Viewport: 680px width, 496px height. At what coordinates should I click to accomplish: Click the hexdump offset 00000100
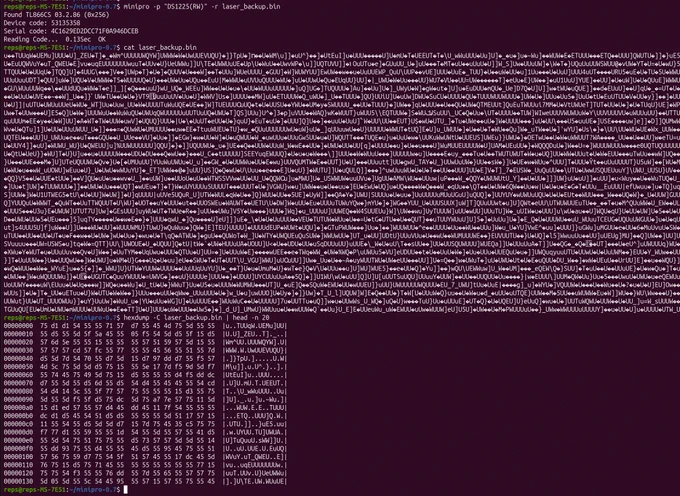tap(18, 457)
